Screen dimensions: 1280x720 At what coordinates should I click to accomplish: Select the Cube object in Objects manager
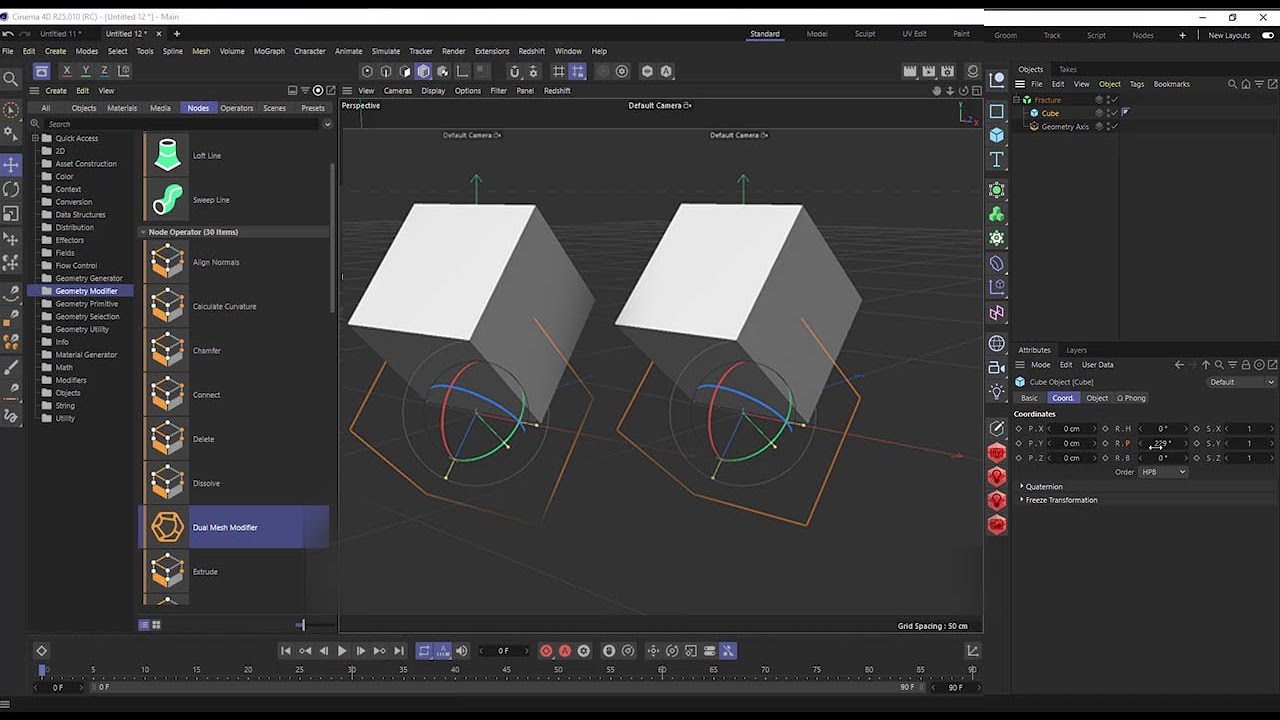click(x=1050, y=113)
